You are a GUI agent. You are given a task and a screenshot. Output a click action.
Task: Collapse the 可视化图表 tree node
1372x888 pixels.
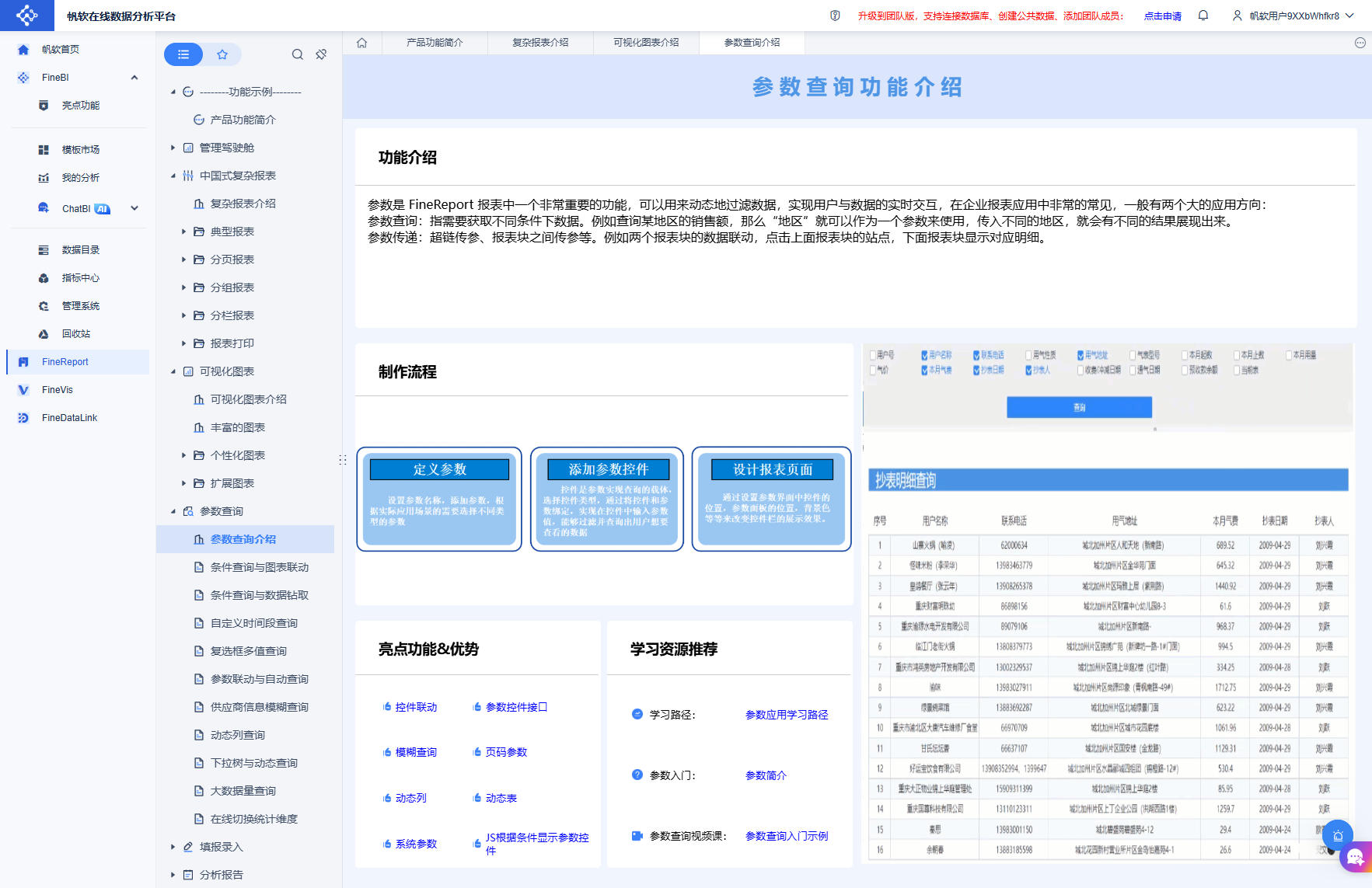tap(173, 372)
